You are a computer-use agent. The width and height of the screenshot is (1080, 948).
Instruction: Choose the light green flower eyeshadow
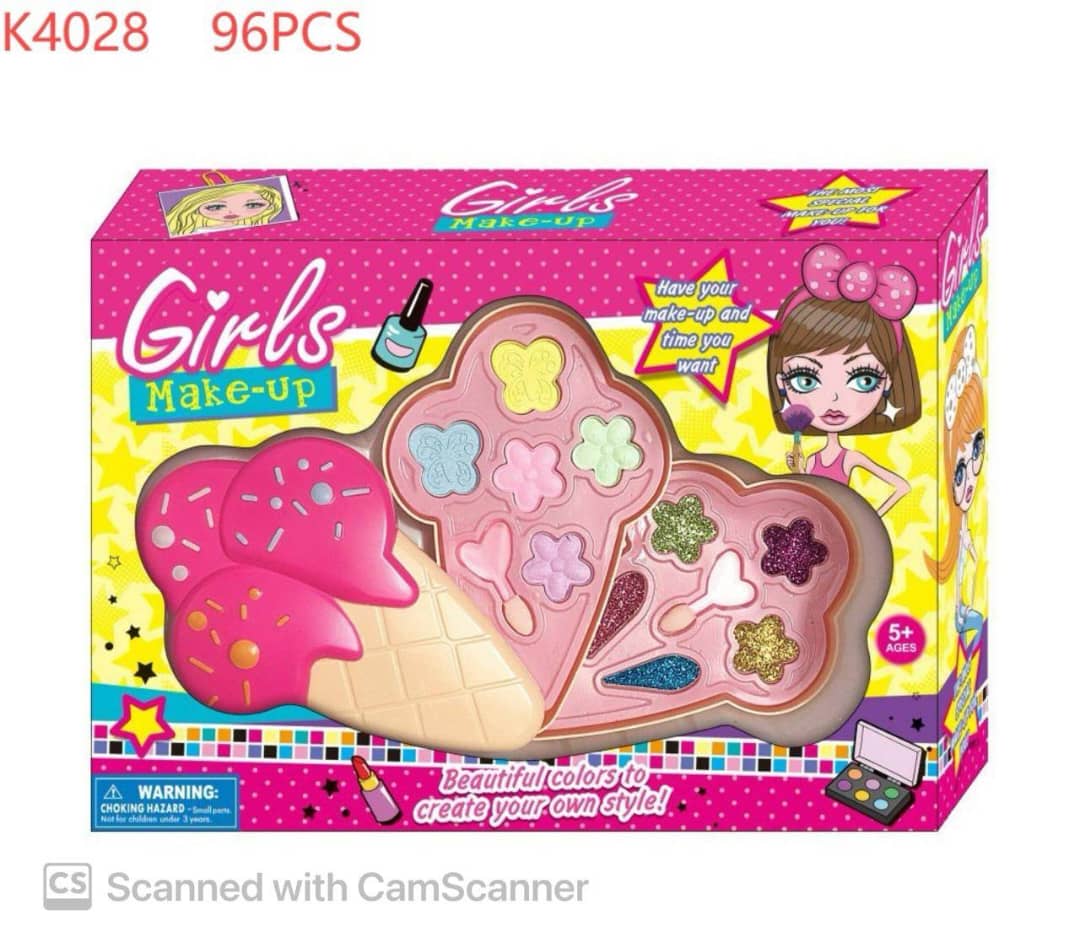coord(608,448)
